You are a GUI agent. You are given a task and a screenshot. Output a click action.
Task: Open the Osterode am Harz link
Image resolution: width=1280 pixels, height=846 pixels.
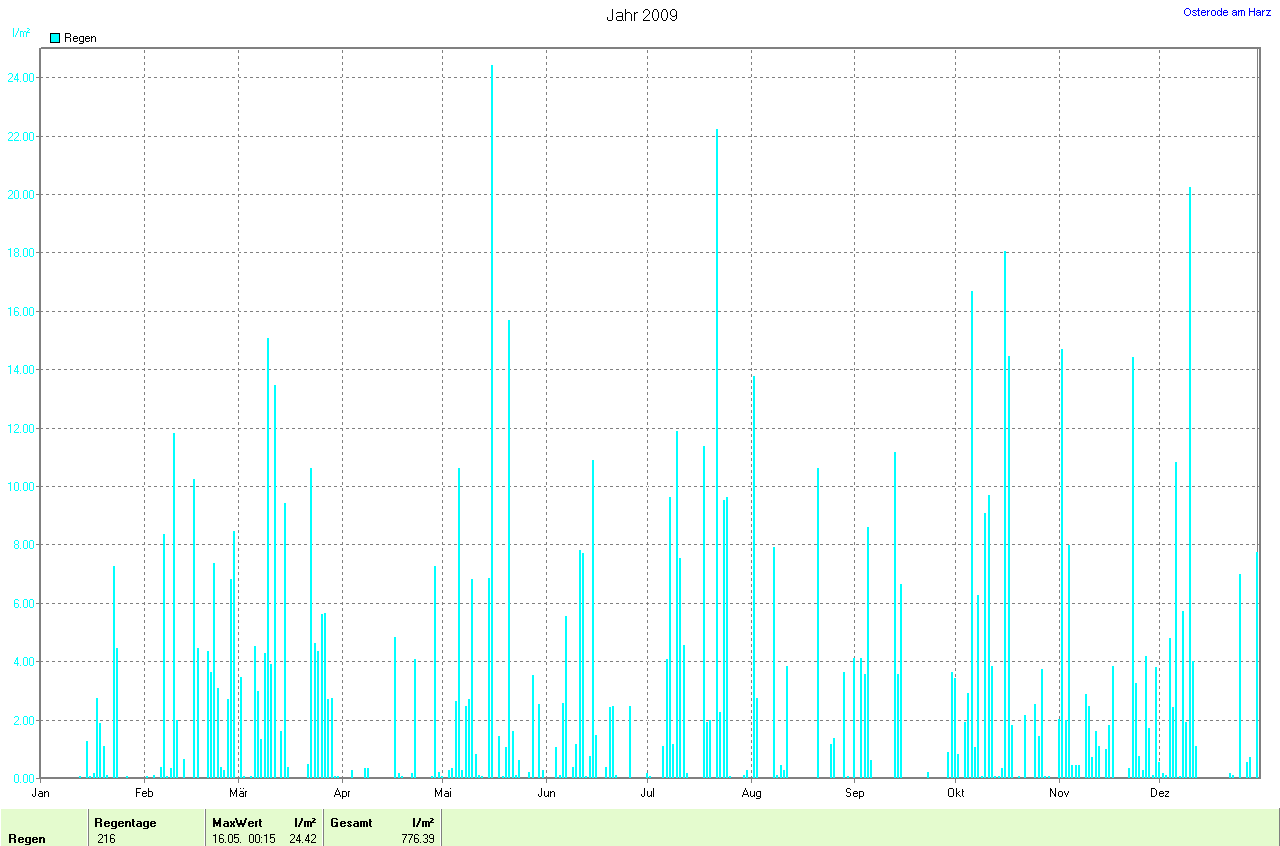1227,12
